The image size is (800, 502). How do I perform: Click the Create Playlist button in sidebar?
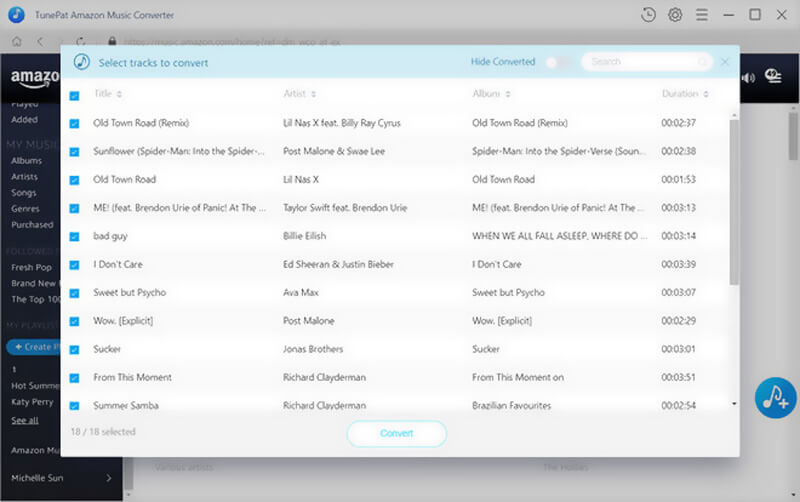point(34,347)
